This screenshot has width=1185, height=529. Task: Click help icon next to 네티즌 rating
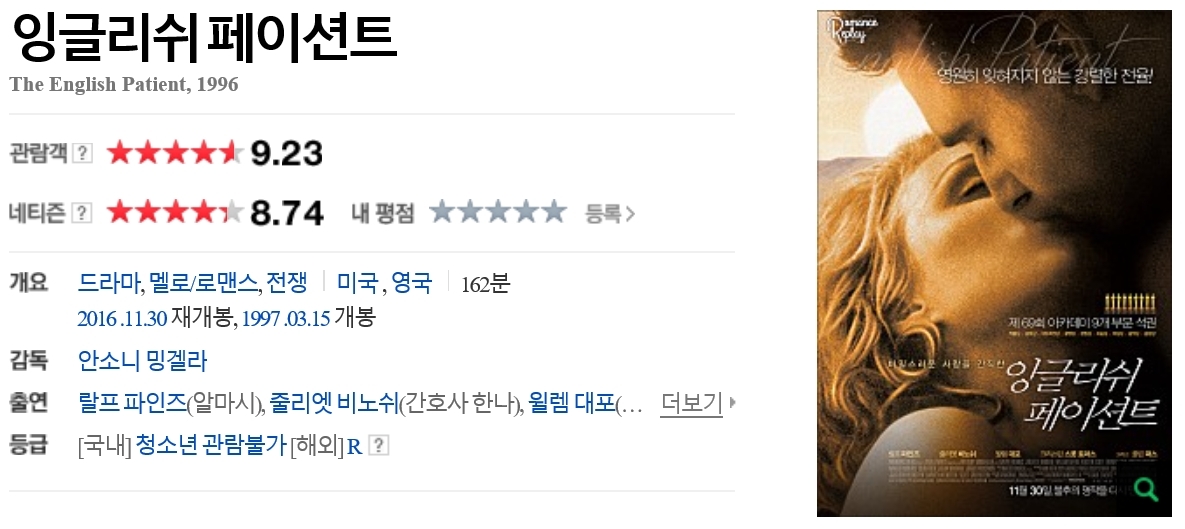[x=82, y=213]
